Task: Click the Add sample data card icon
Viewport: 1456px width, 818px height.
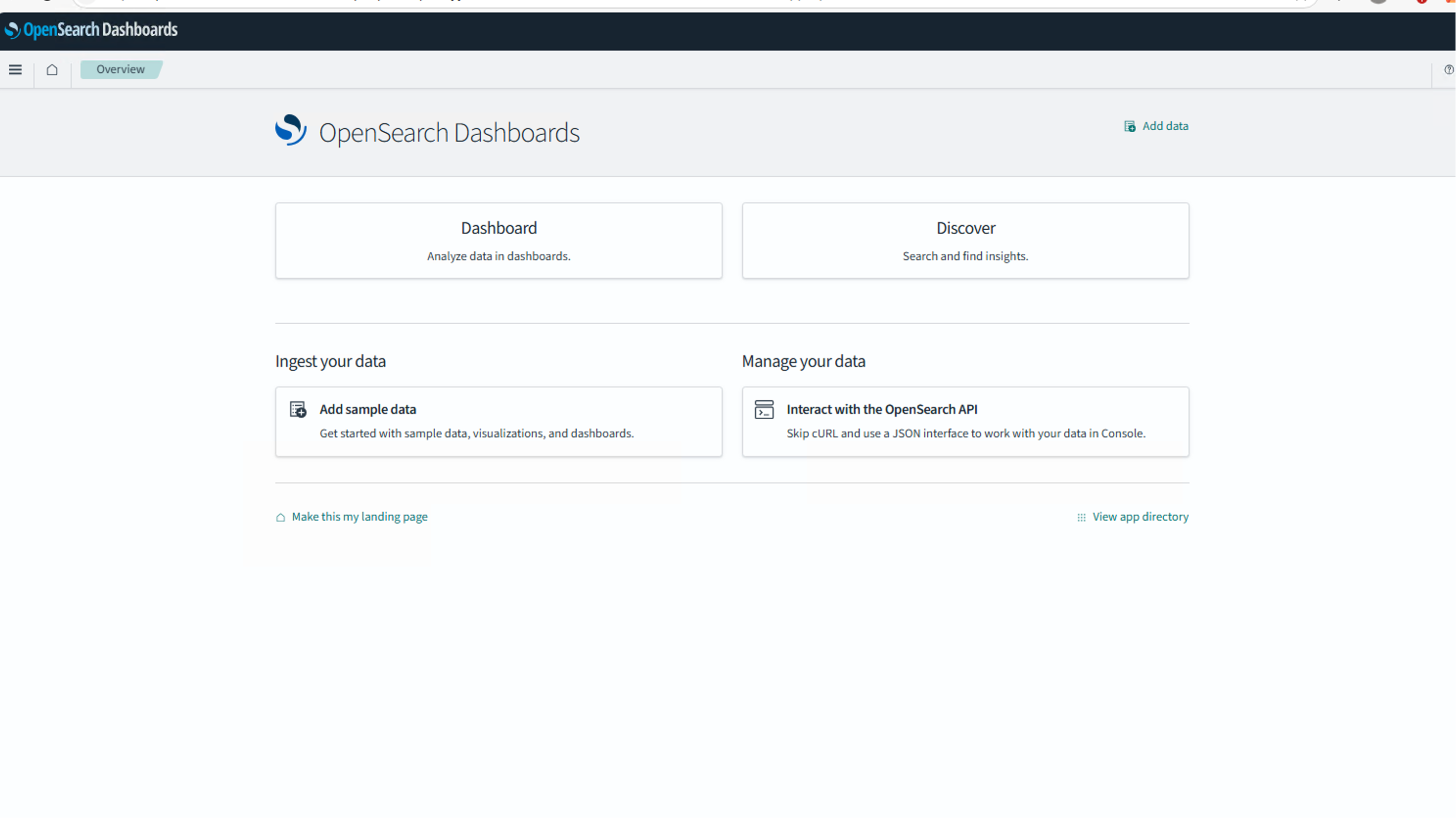Action: [x=298, y=409]
